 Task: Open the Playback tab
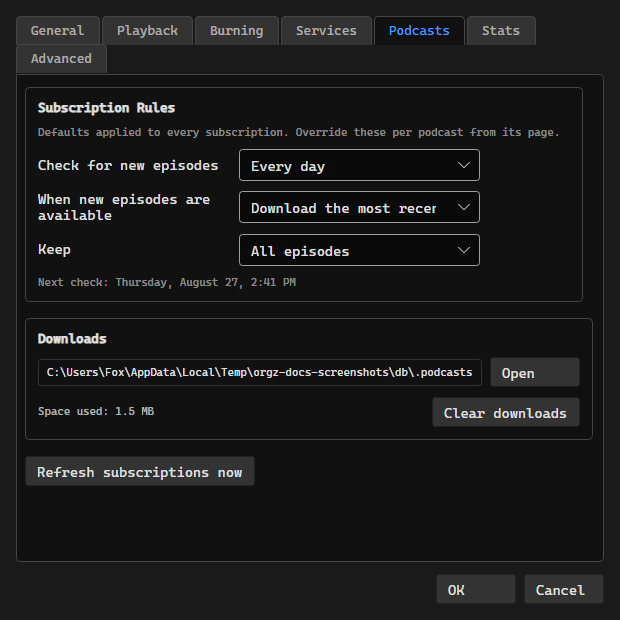pyautogui.click(x=147, y=30)
